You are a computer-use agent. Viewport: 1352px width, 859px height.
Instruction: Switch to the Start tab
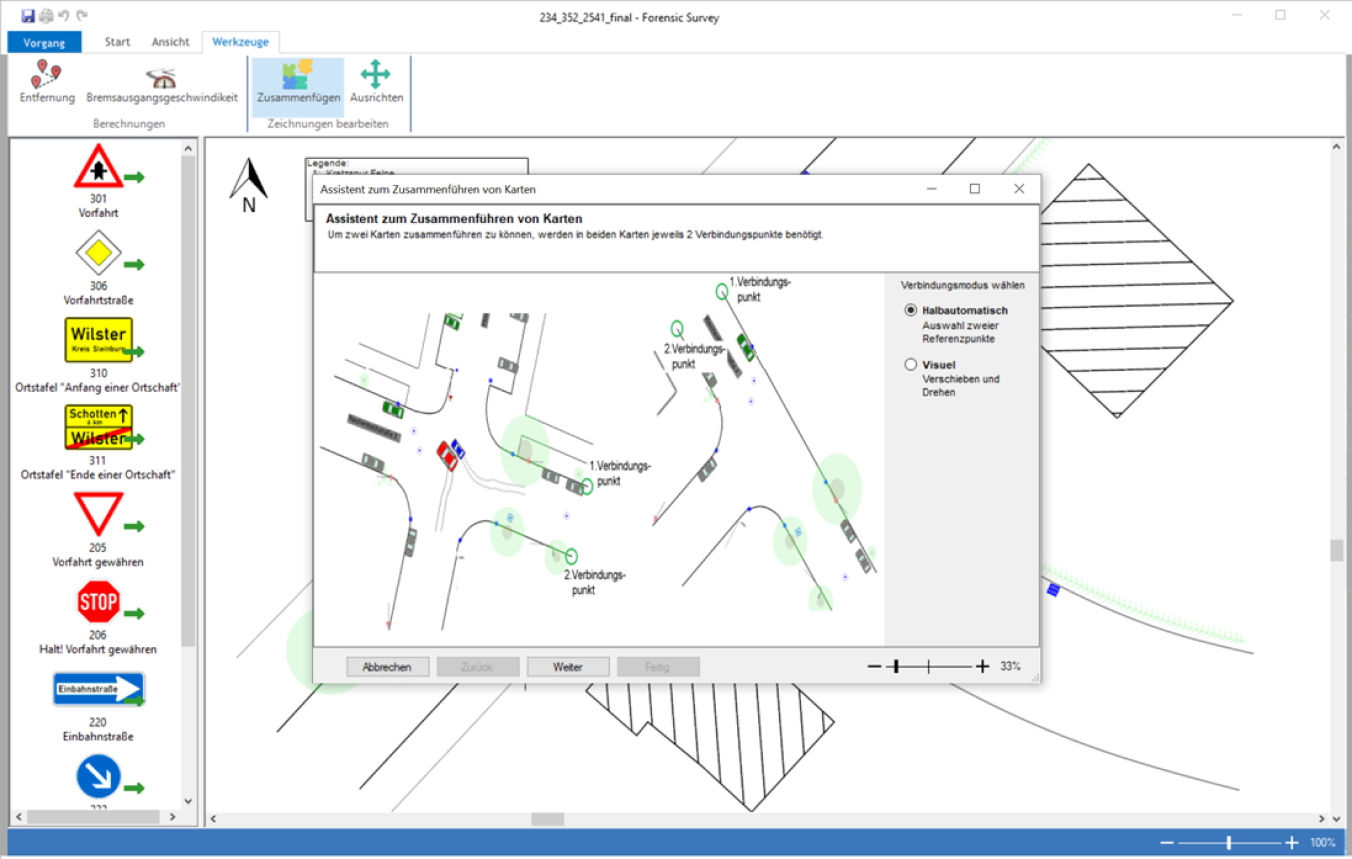117,42
